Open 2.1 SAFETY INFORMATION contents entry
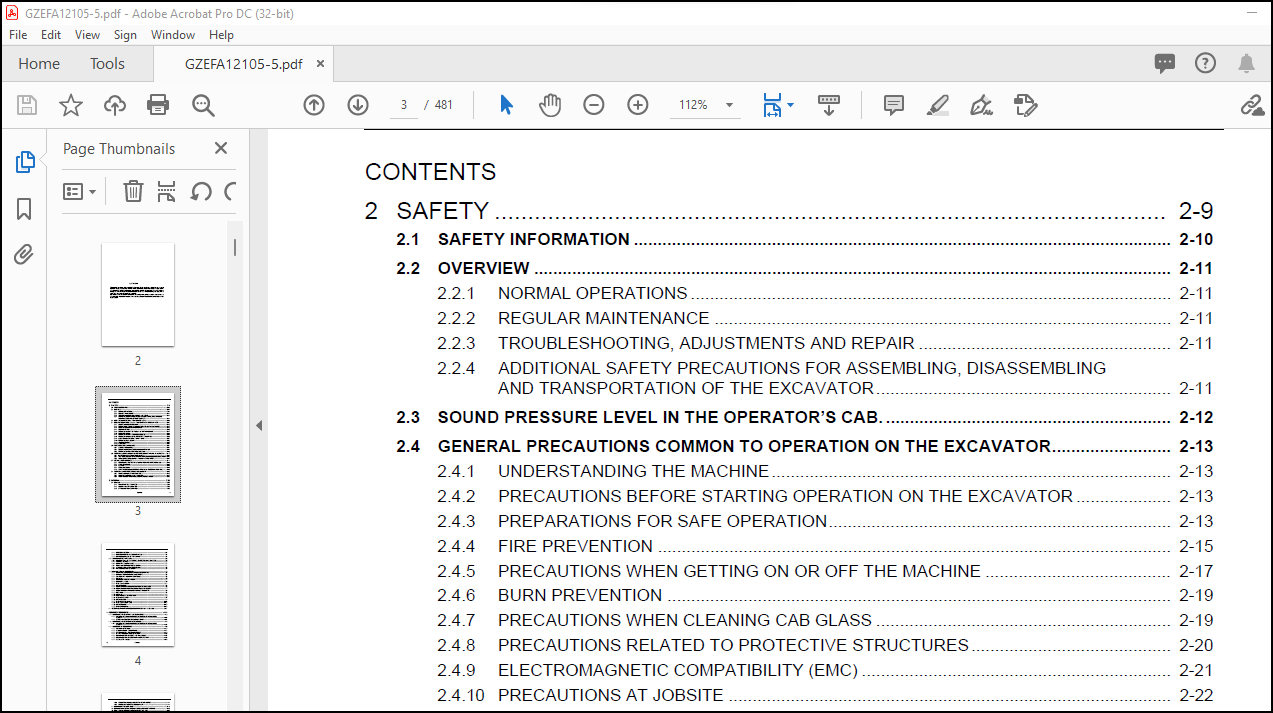 804,239
